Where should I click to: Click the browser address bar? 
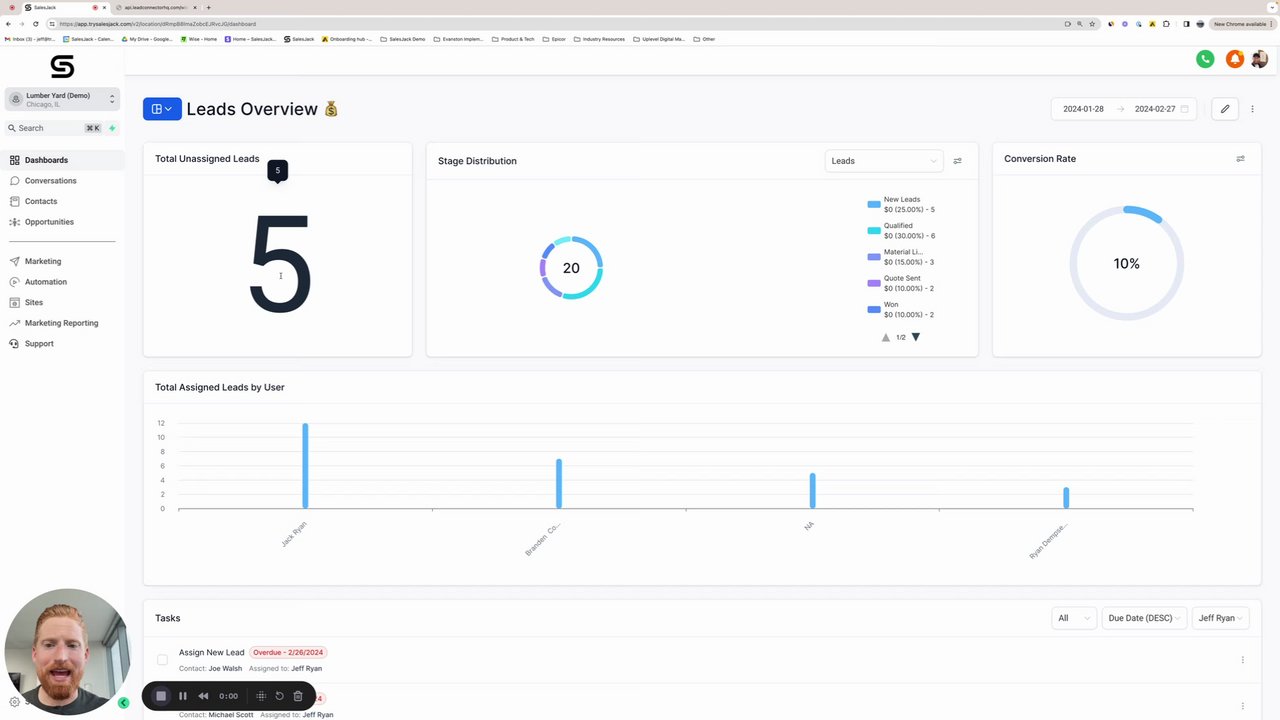click(x=560, y=24)
